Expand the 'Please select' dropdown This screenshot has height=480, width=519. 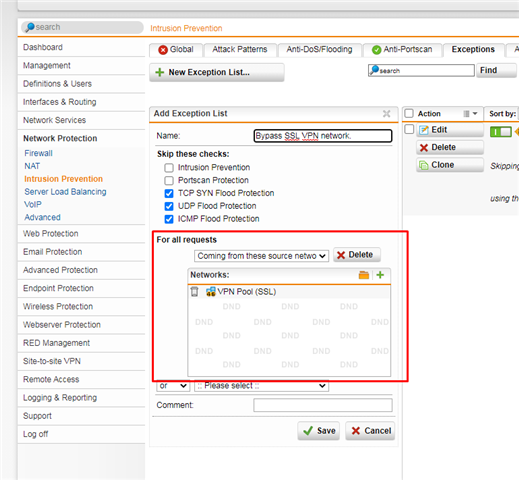(x=261, y=386)
